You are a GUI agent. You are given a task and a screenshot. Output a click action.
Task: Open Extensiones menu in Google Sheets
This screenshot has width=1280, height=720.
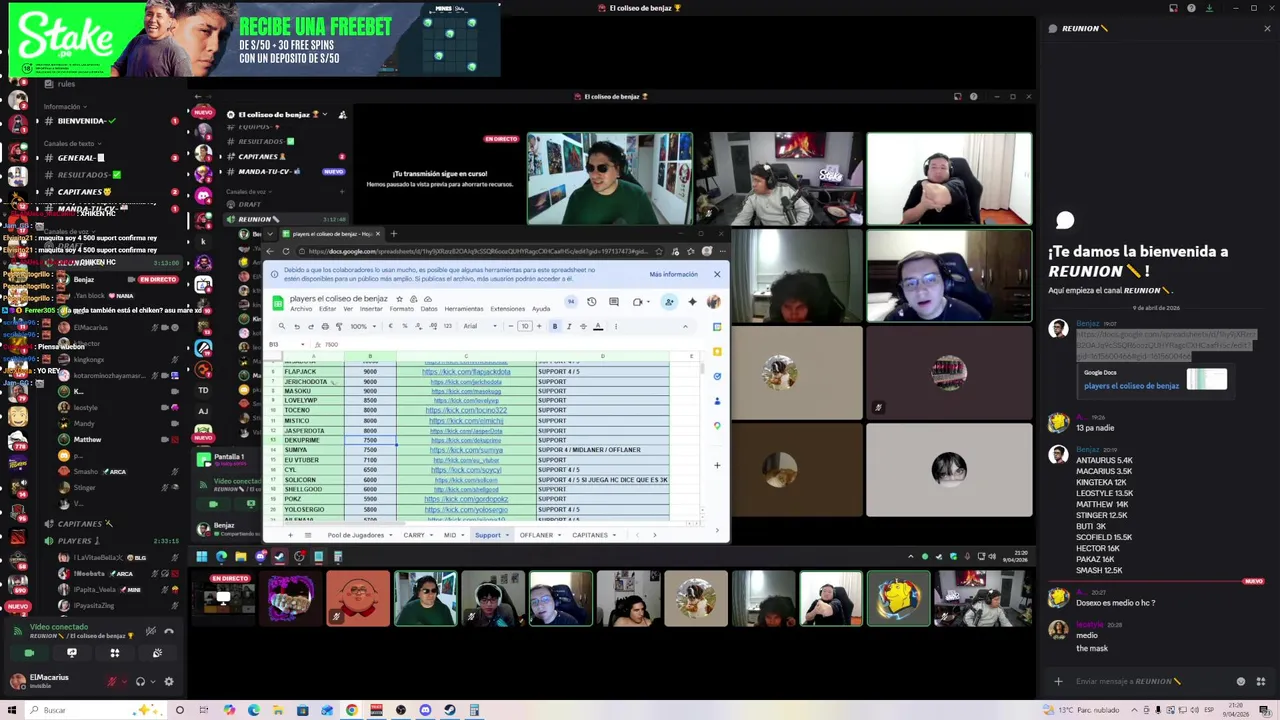pos(508,309)
